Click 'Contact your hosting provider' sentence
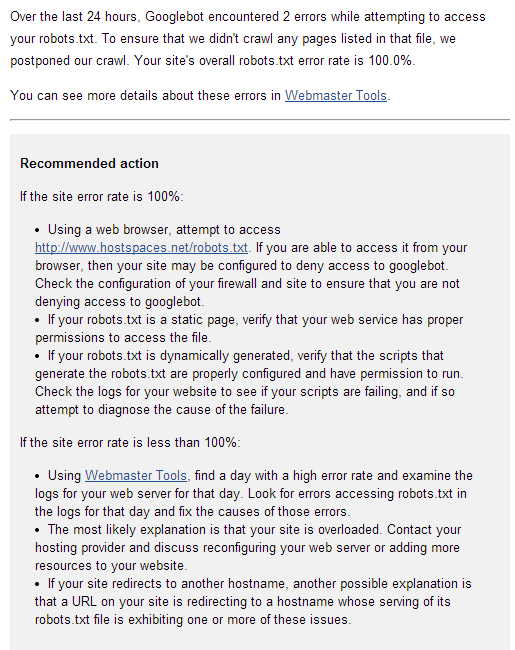Image resolution: width=515 pixels, height=650 pixels. (248, 548)
